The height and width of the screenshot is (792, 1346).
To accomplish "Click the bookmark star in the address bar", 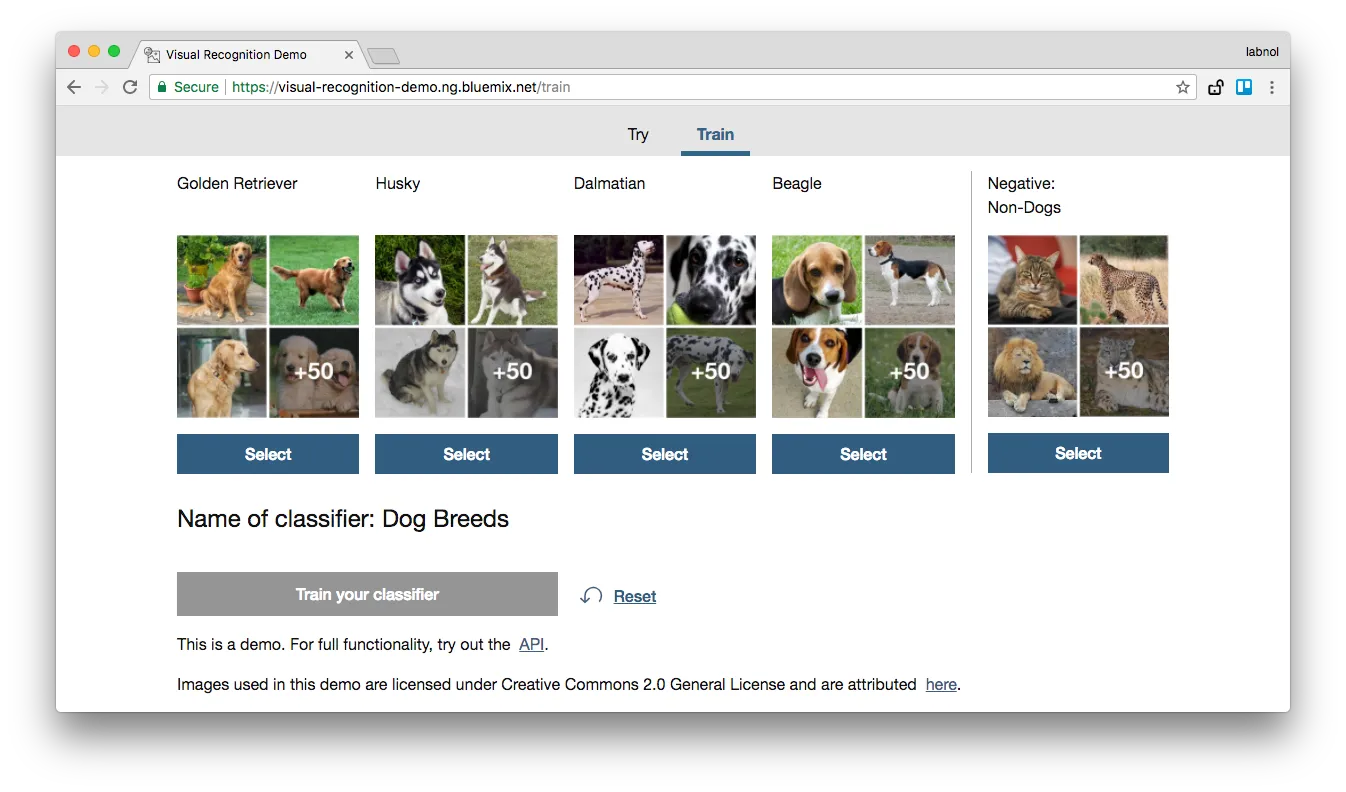I will tap(1182, 87).
